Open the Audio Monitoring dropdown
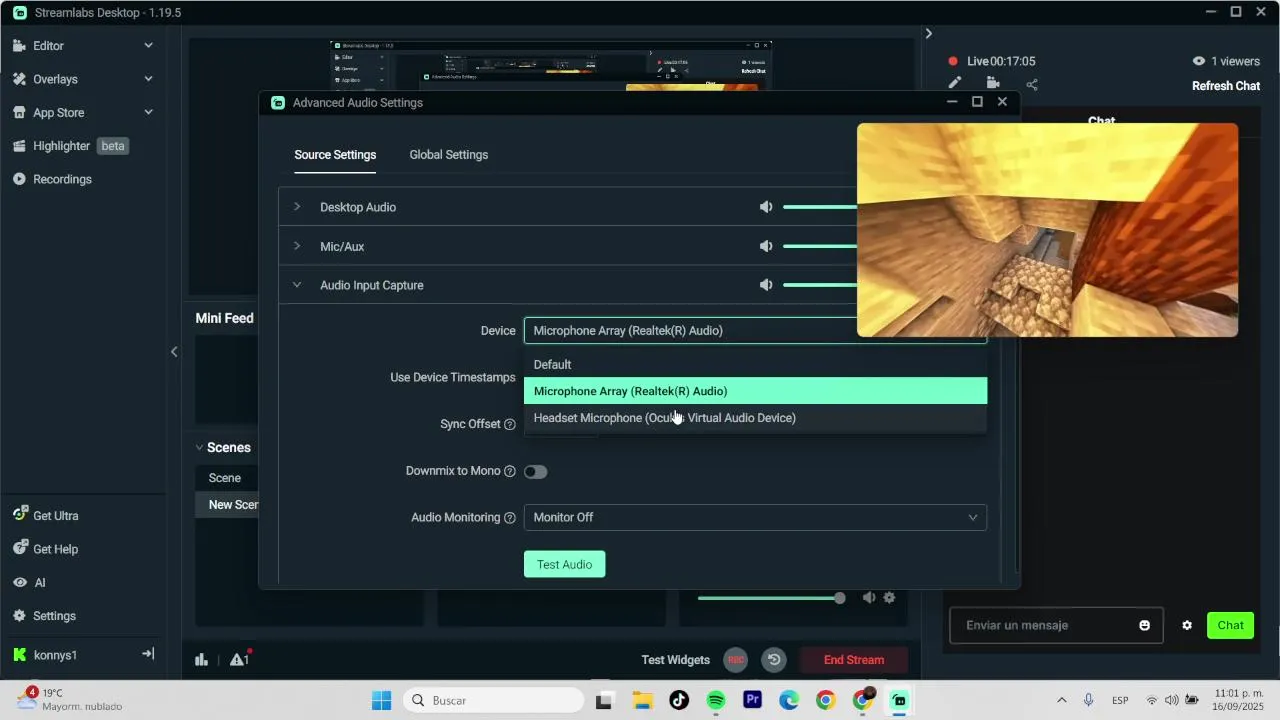 click(755, 517)
